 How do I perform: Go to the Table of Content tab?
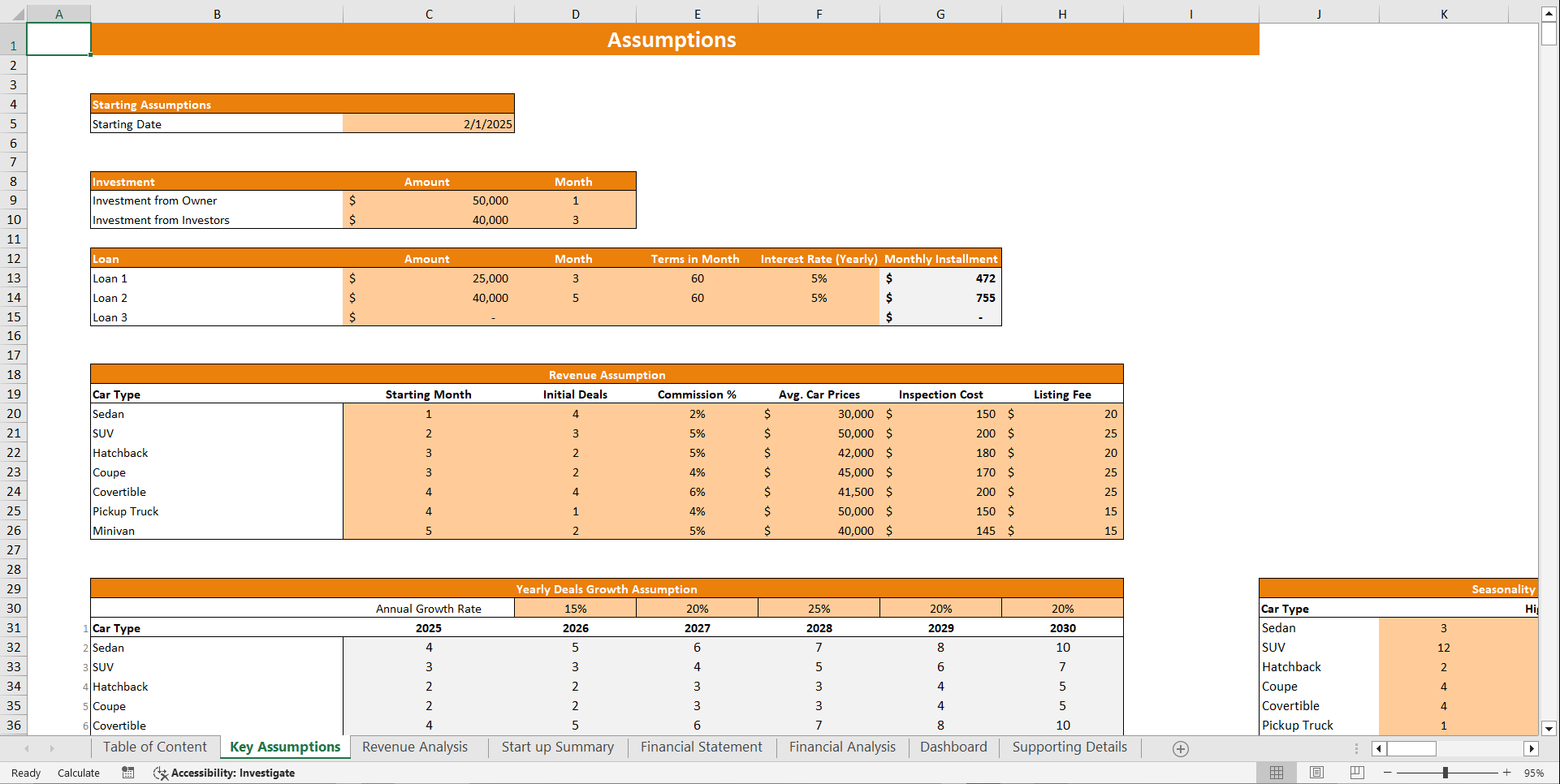(154, 747)
